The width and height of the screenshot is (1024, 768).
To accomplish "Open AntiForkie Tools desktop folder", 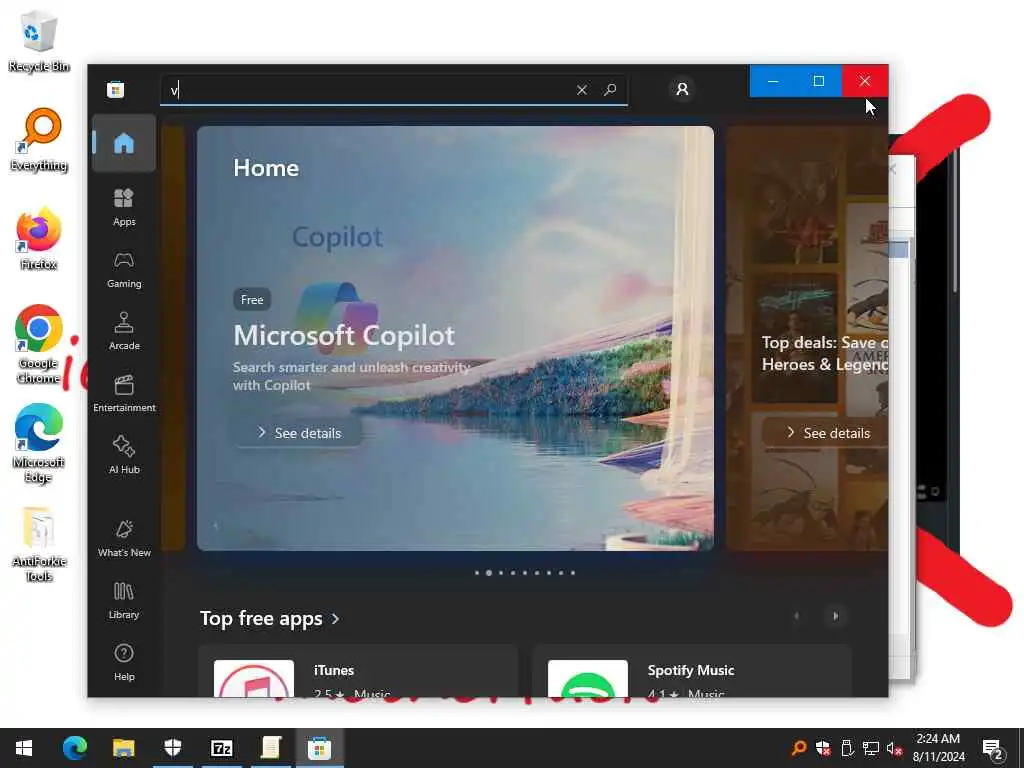I will 39,544.
